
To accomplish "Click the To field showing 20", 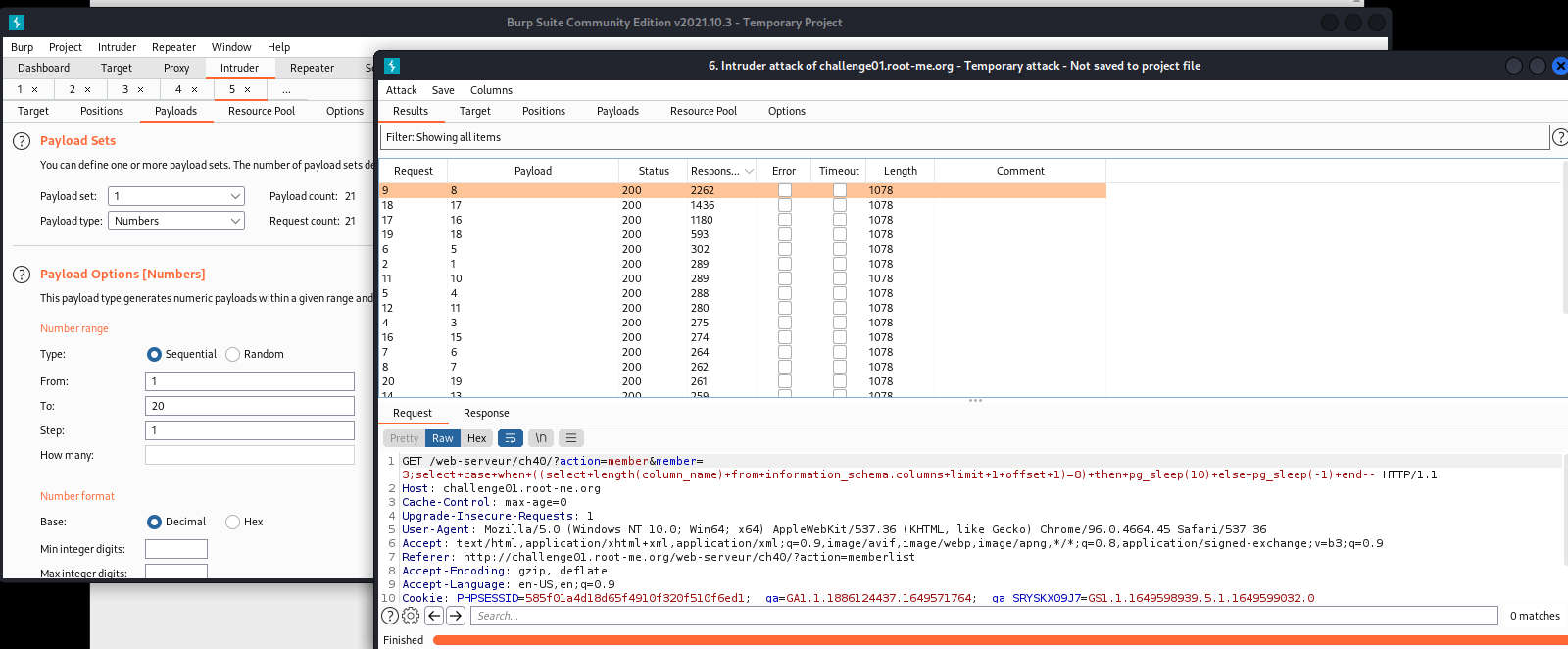I will coord(250,406).
